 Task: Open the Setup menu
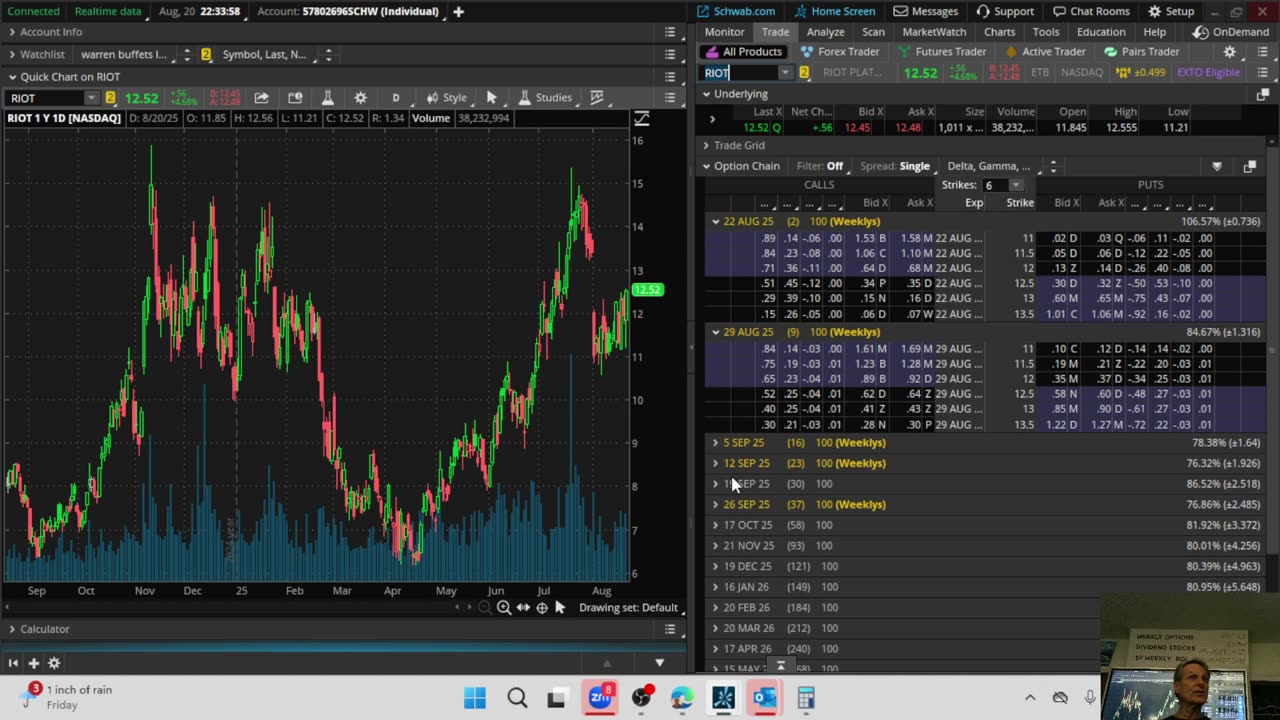pos(1171,11)
